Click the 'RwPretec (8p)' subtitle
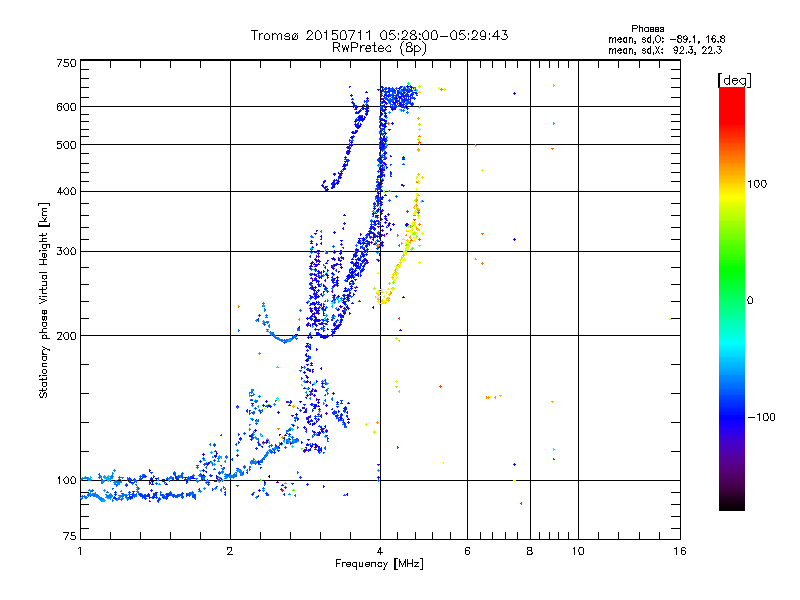The height and width of the screenshot is (600, 800). (379, 48)
